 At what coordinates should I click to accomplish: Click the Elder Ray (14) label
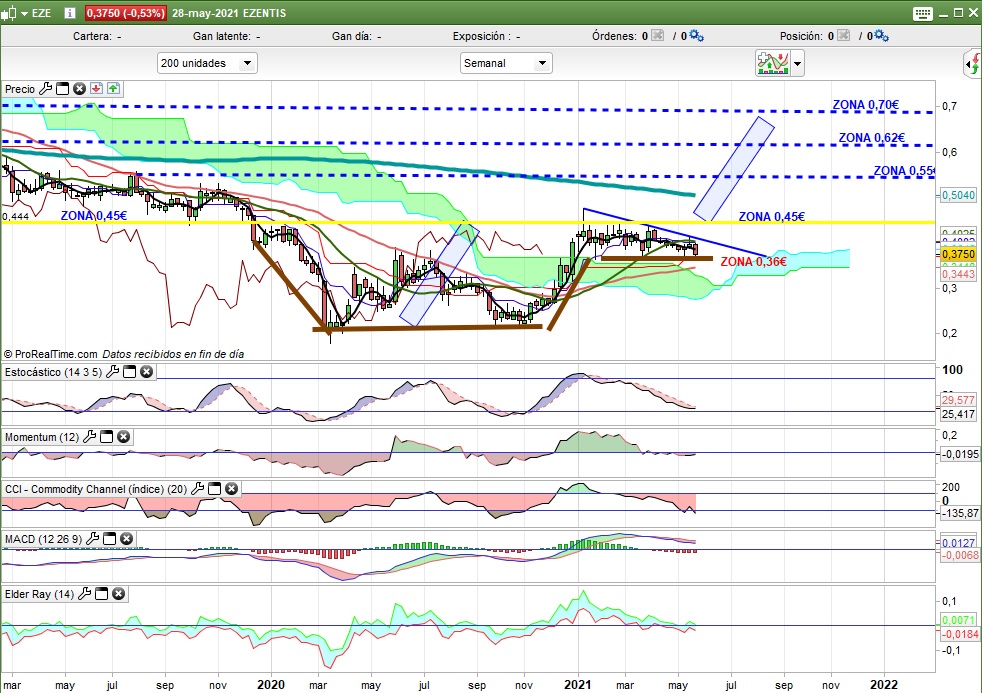(x=40, y=594)
